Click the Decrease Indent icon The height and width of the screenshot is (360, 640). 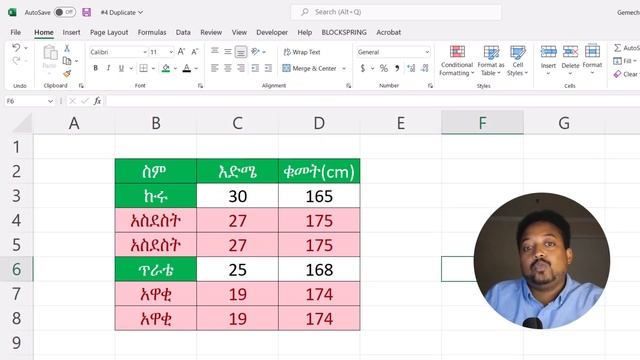pyautogui.click(x=255, y=68)
